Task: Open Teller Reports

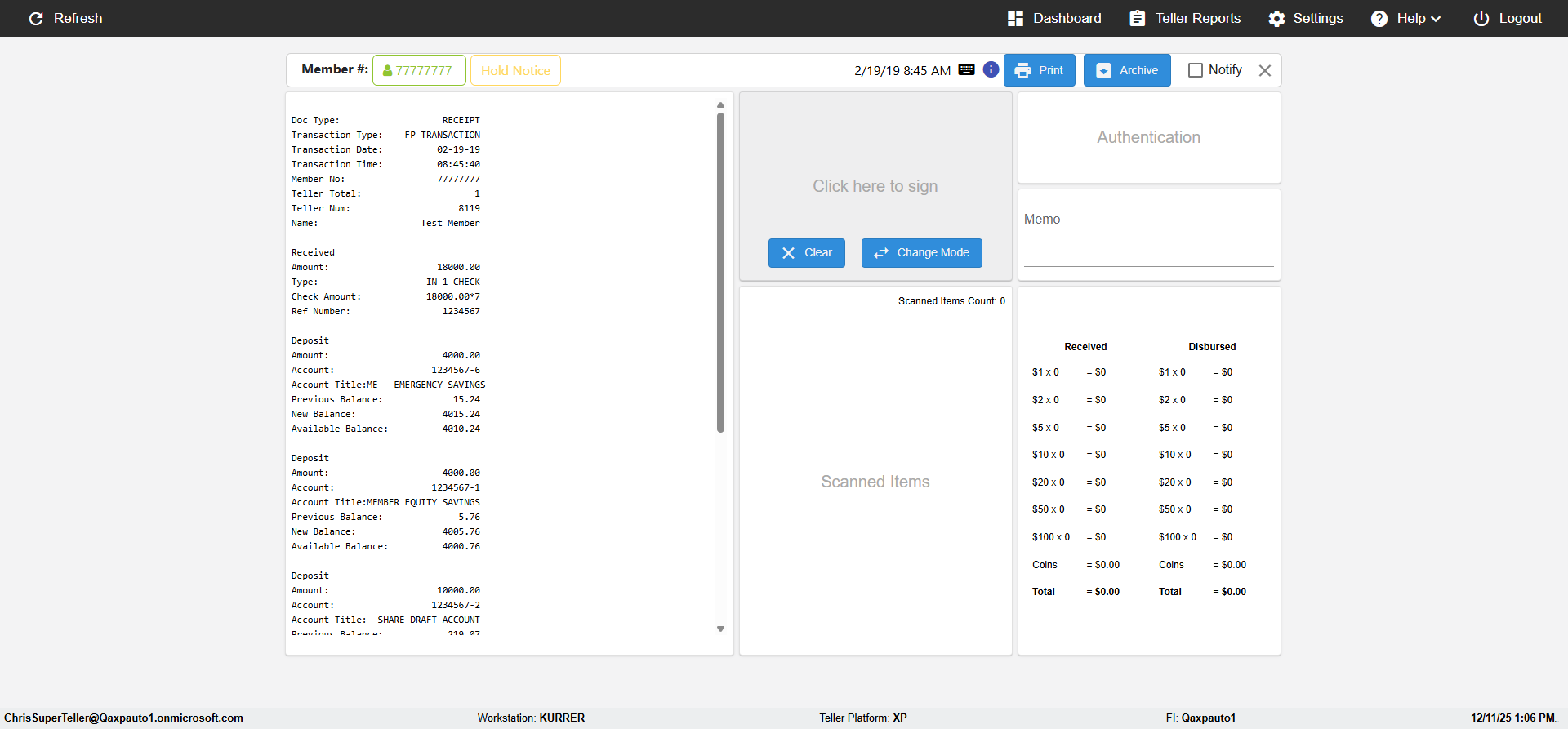Action: tap(1185, 18)
